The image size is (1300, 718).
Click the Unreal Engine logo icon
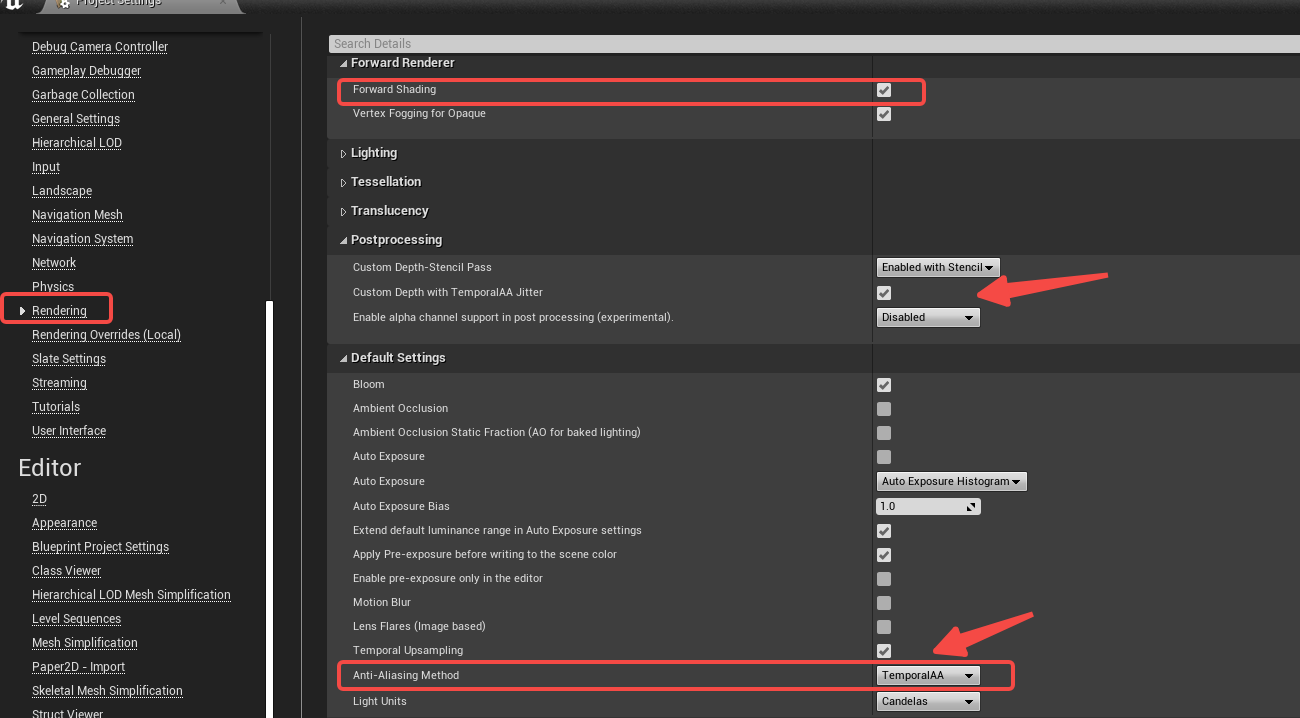pos(14,4)
